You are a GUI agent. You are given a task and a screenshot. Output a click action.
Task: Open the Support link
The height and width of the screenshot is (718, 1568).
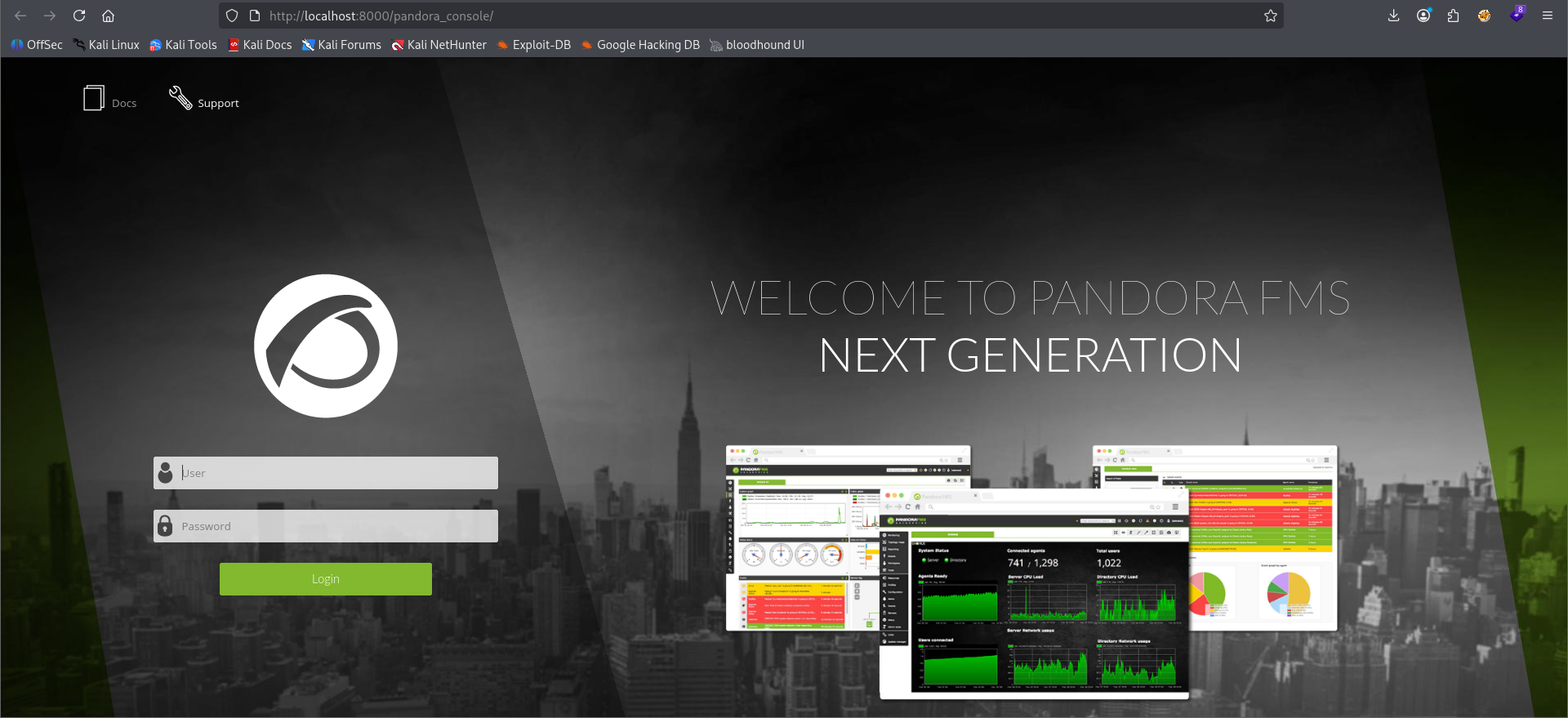pyautogui.click(x=218, y=104)
